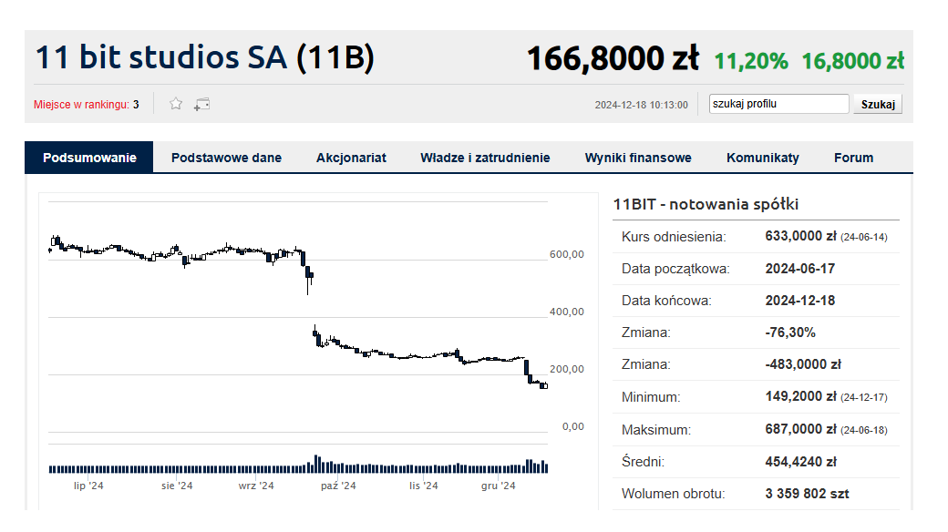
Task: Click the volume bars below the price chart
Action: pyautogui.click(x=298, y=466)
